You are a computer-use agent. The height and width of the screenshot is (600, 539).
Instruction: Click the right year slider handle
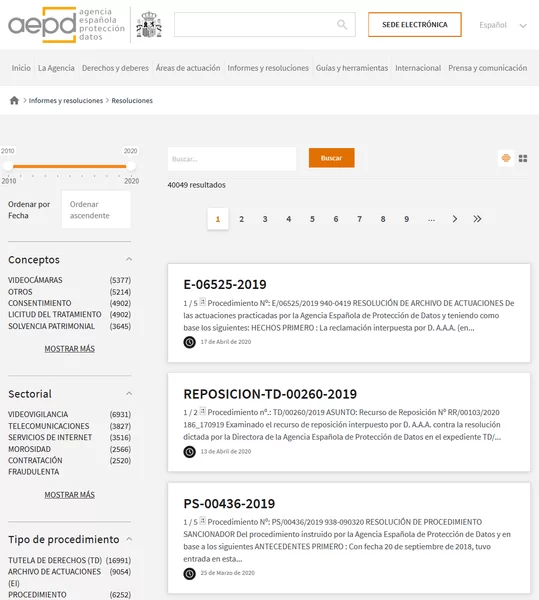131,166
